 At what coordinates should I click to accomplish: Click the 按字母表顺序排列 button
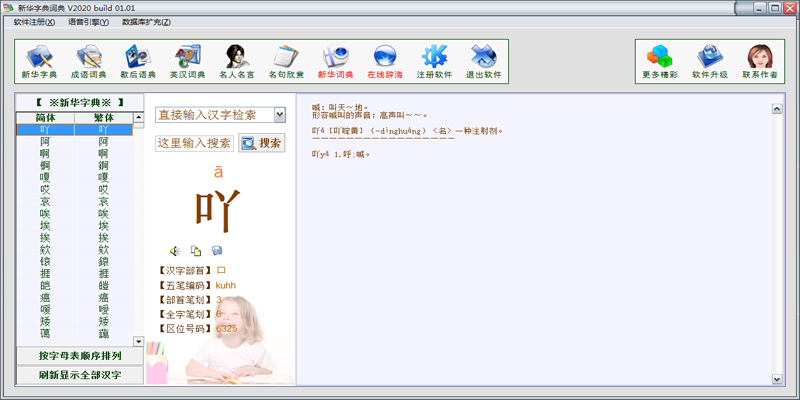pos(80,356)
